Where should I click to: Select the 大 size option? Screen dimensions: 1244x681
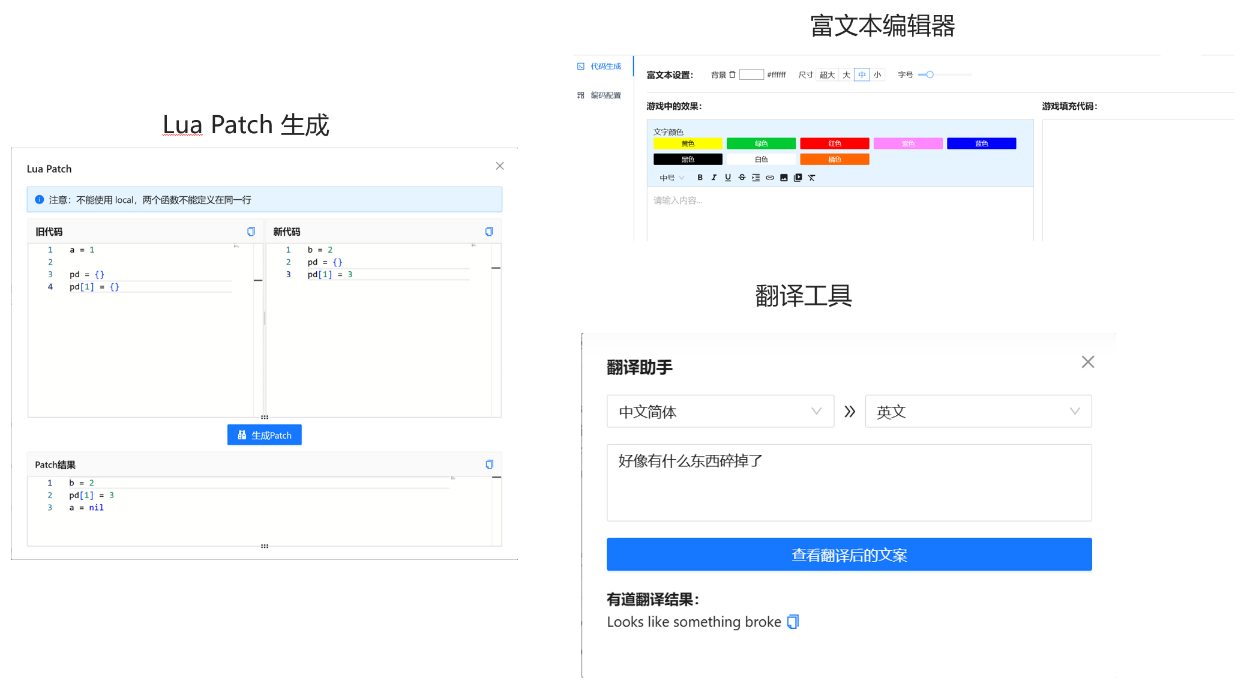[x=846, y=75]
